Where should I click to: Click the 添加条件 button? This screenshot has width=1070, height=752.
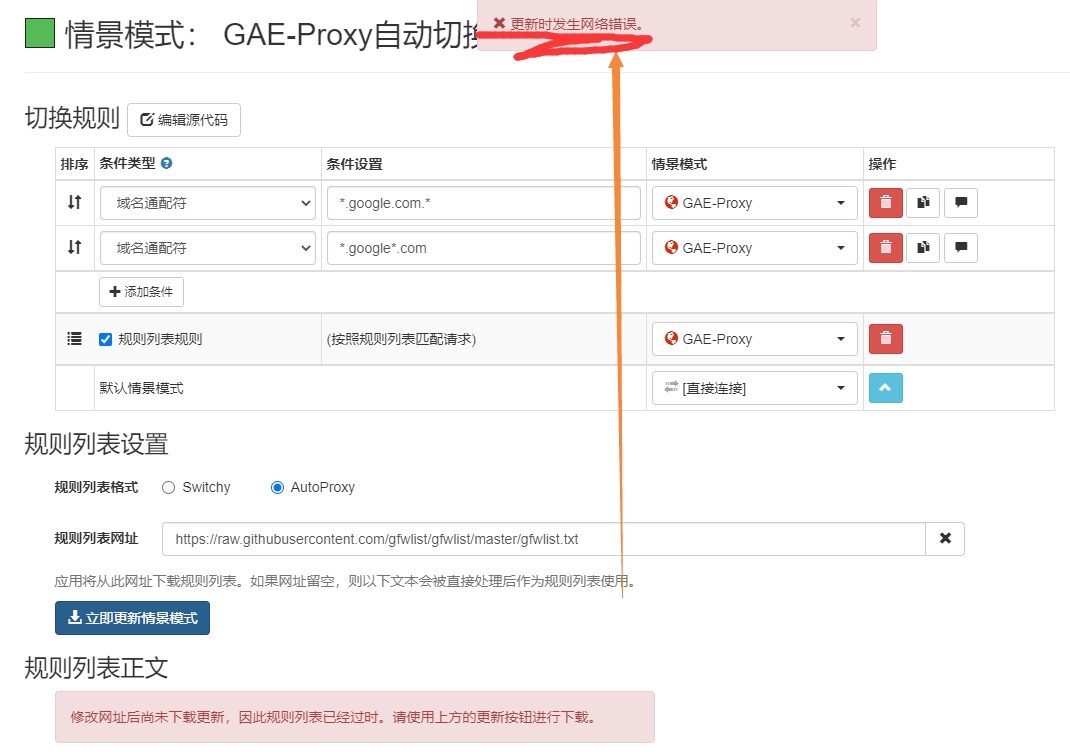click(141, 292)
